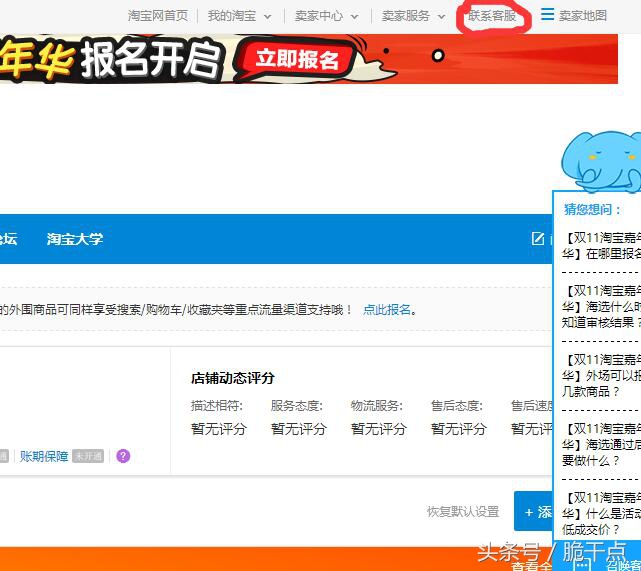Expand the 卖家服务 dropdown arrow

442,17
